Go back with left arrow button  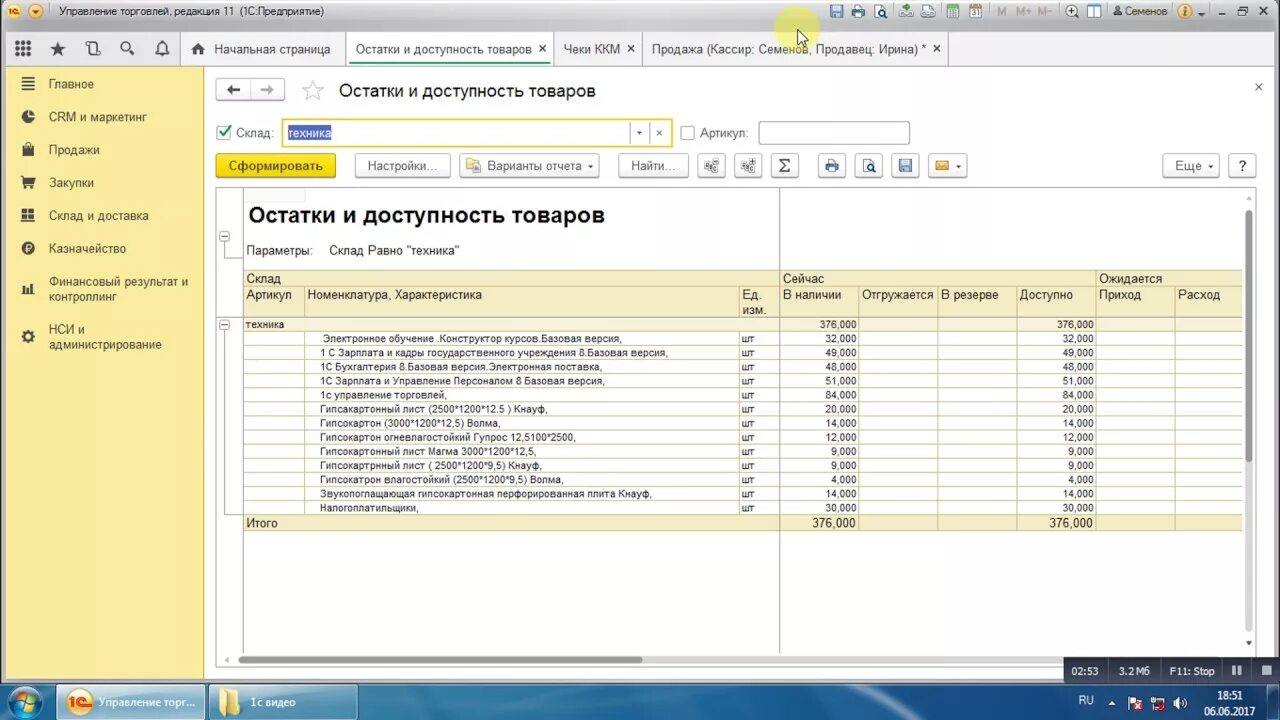coord(233,90)
